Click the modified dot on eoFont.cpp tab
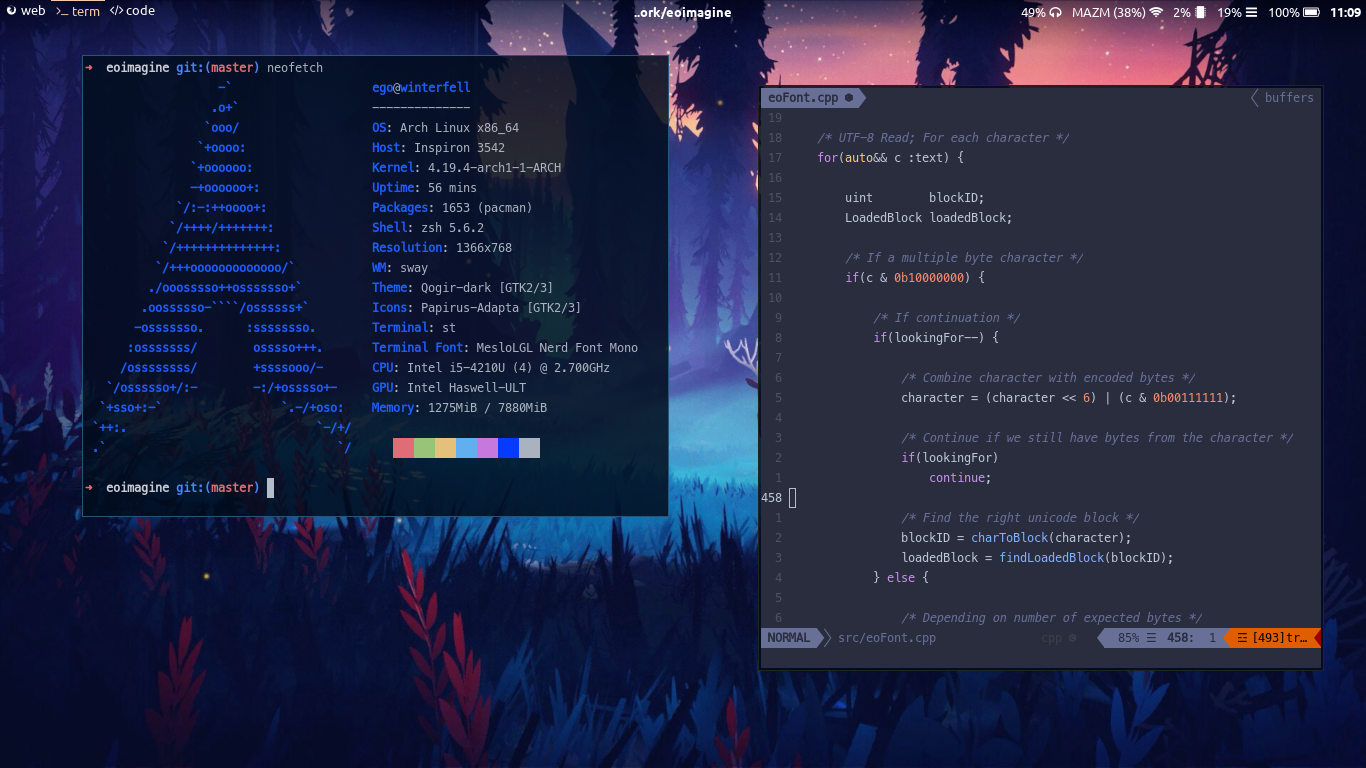This screenshot has height=768, width=1366. (849, 98)
